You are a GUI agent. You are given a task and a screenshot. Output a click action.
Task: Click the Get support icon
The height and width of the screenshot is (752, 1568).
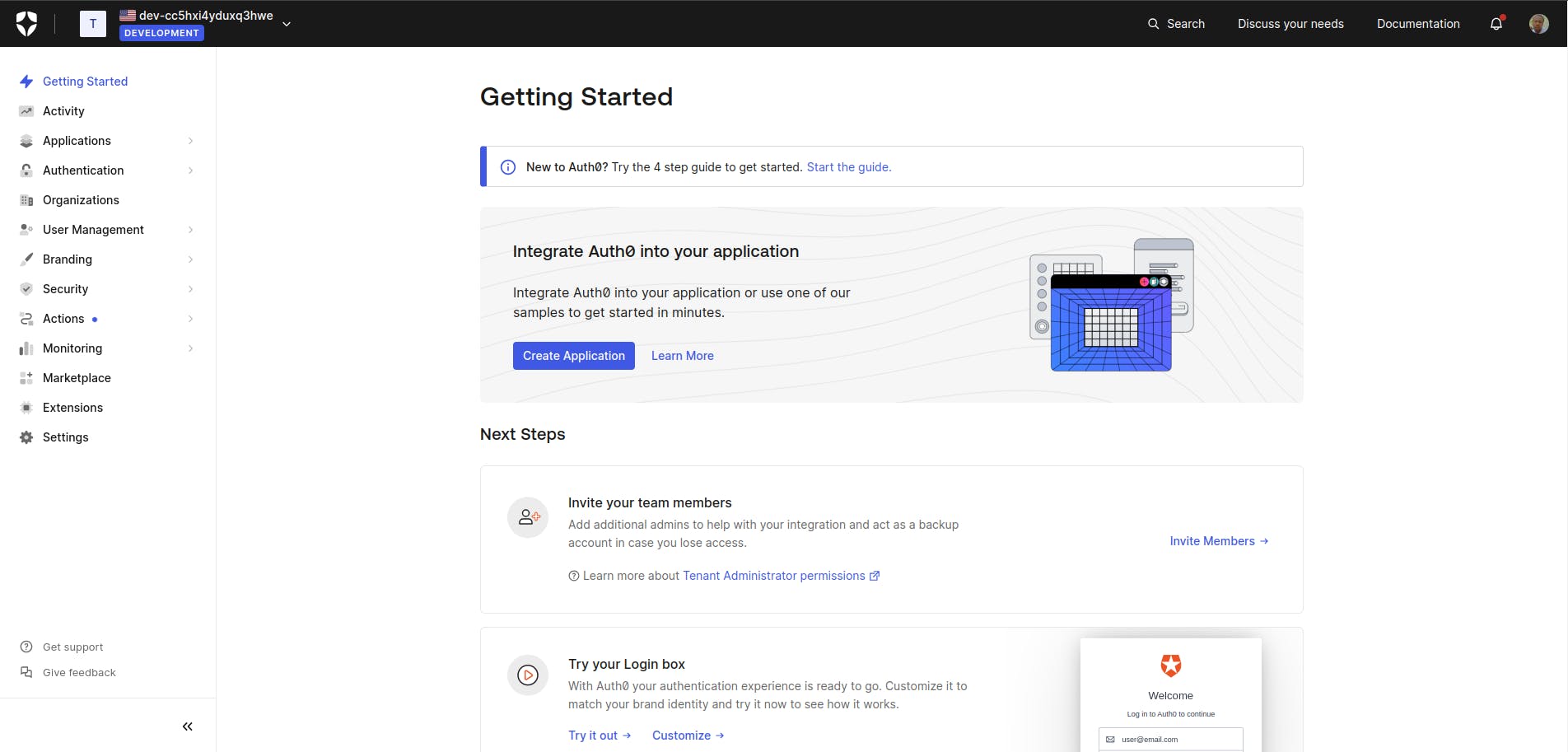26,647
